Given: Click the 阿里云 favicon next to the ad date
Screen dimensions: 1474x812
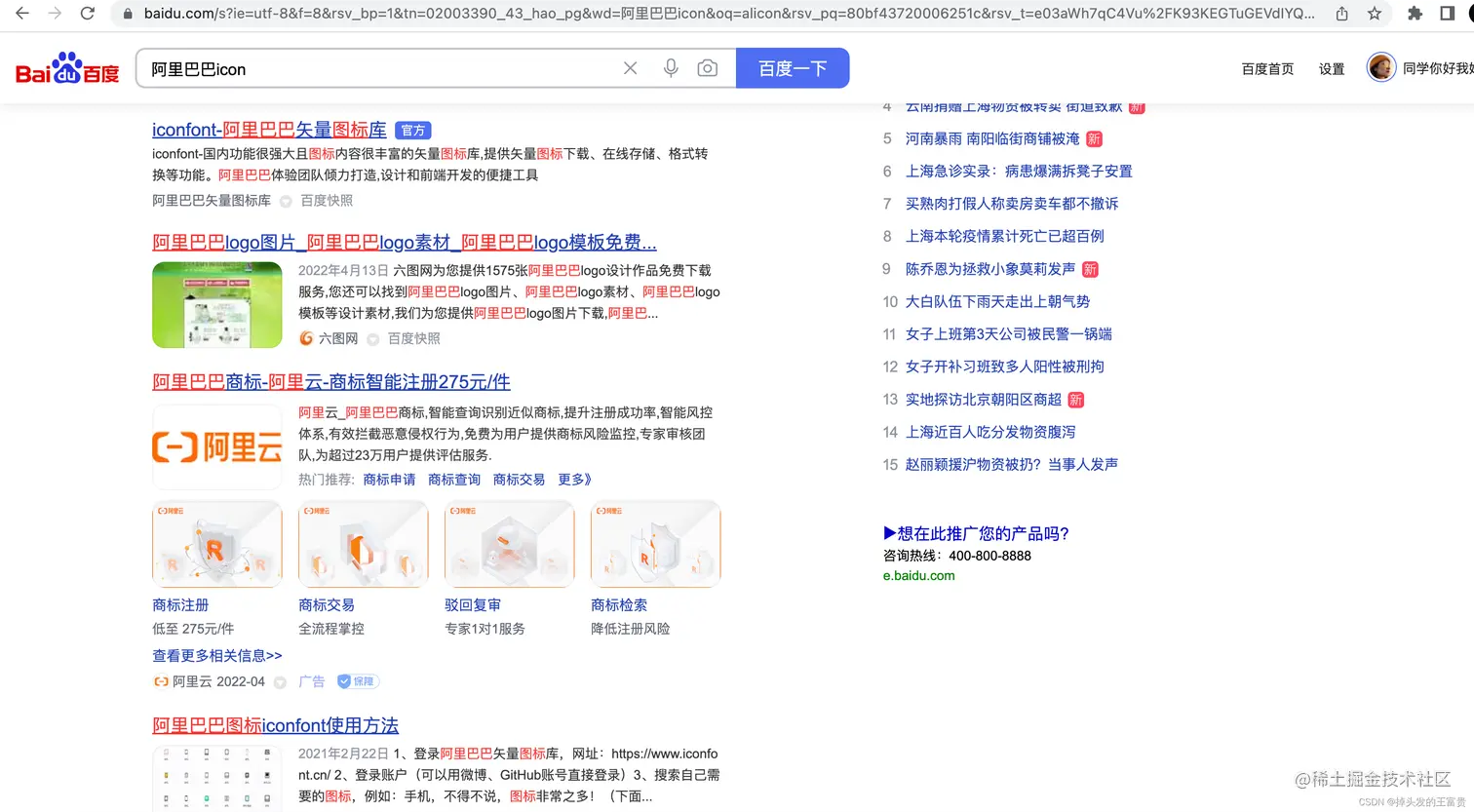Looking at the screenshot, I should 160,681.
